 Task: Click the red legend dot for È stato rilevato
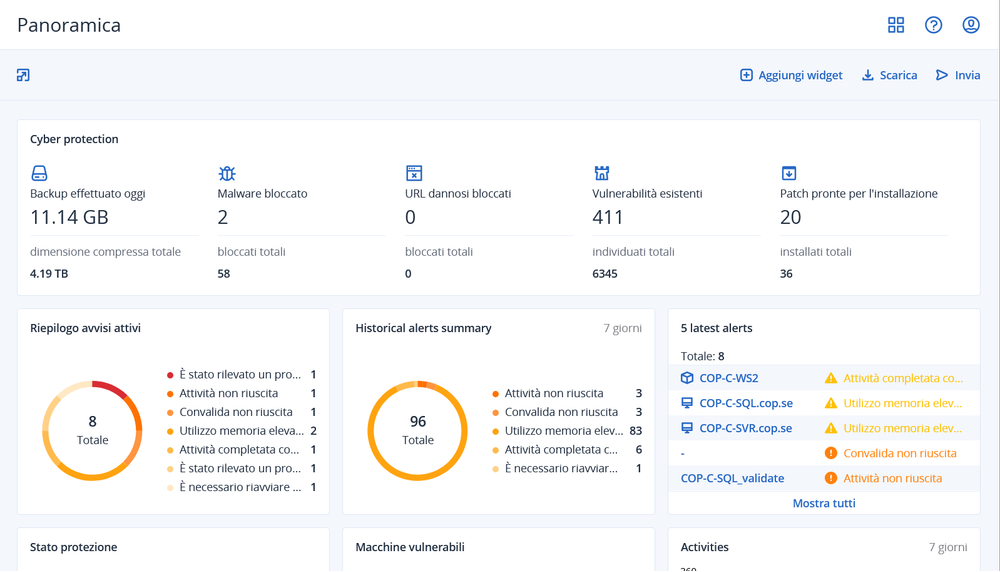click(x=170, y=375)
